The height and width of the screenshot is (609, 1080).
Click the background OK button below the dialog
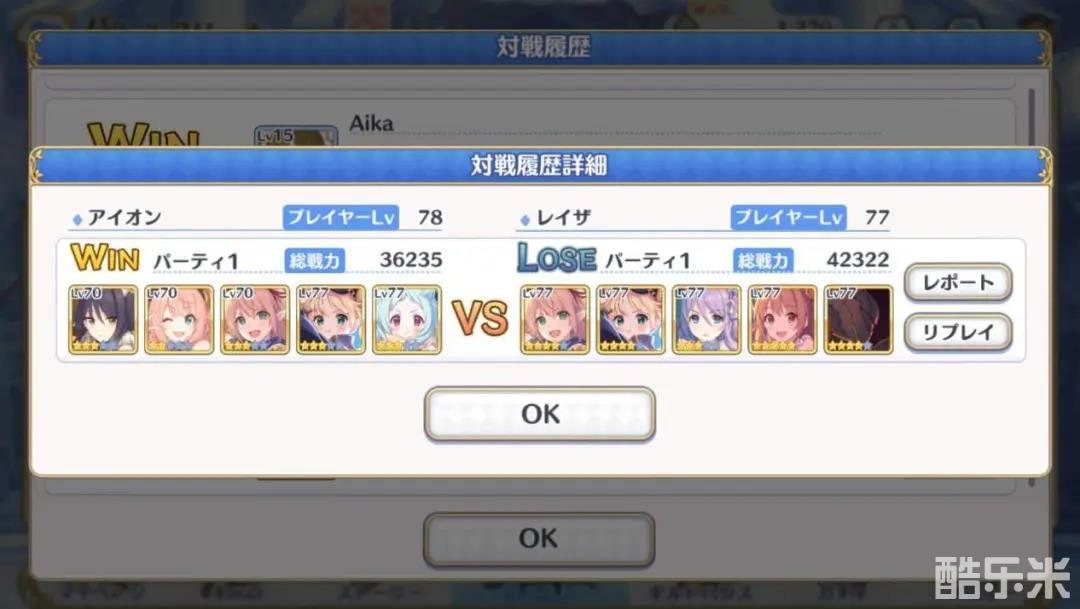point(539,539)
